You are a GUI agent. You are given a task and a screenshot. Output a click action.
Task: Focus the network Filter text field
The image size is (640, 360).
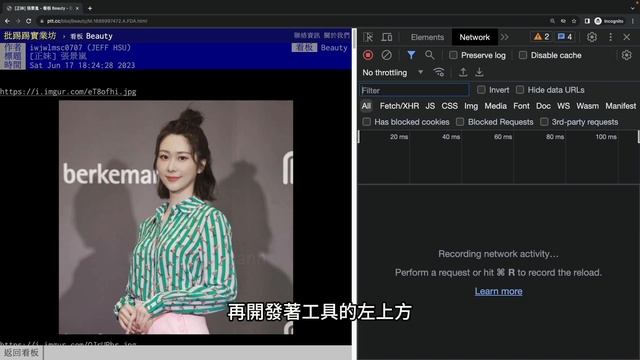[414, 90]
